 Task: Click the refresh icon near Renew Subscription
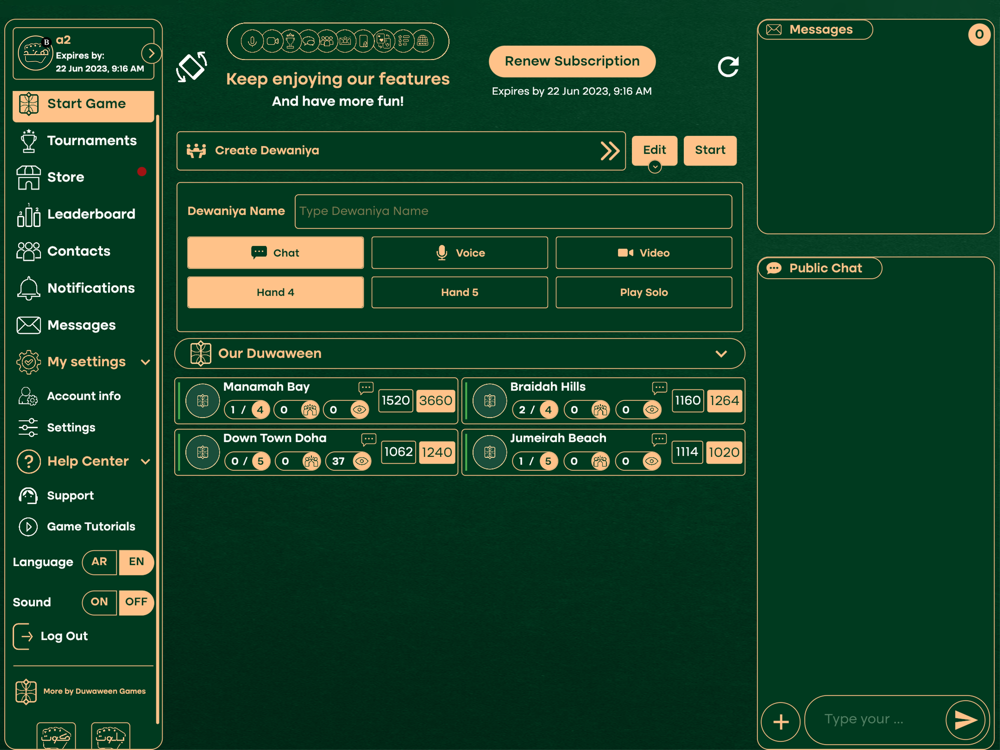coord(728,66)
